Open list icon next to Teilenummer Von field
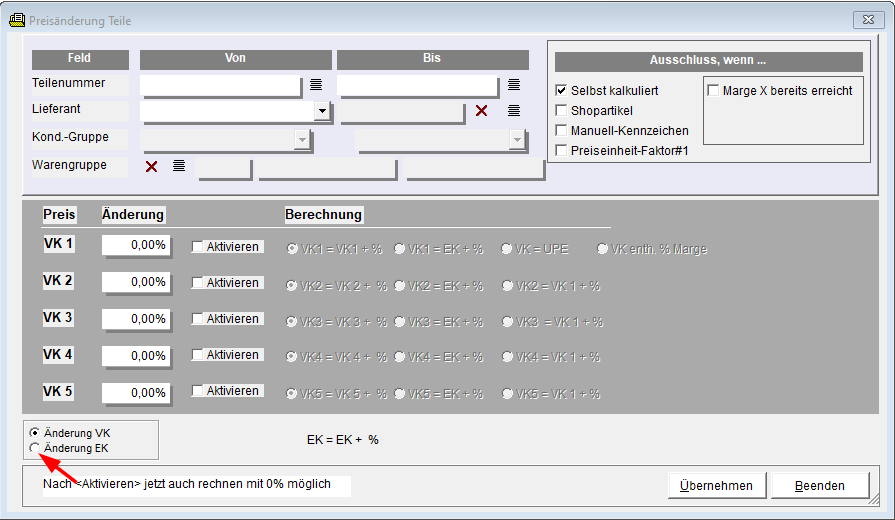Viewport: 895px width, 520px height. click(316, 84)
